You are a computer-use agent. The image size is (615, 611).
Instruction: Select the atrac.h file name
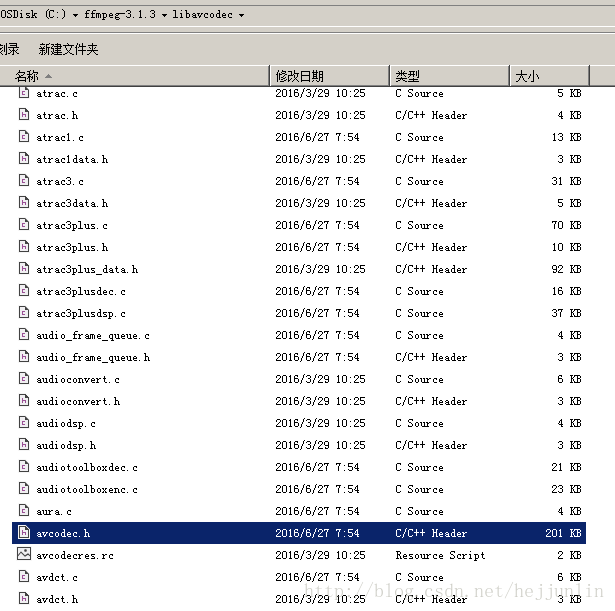click(x=57, y=116)
